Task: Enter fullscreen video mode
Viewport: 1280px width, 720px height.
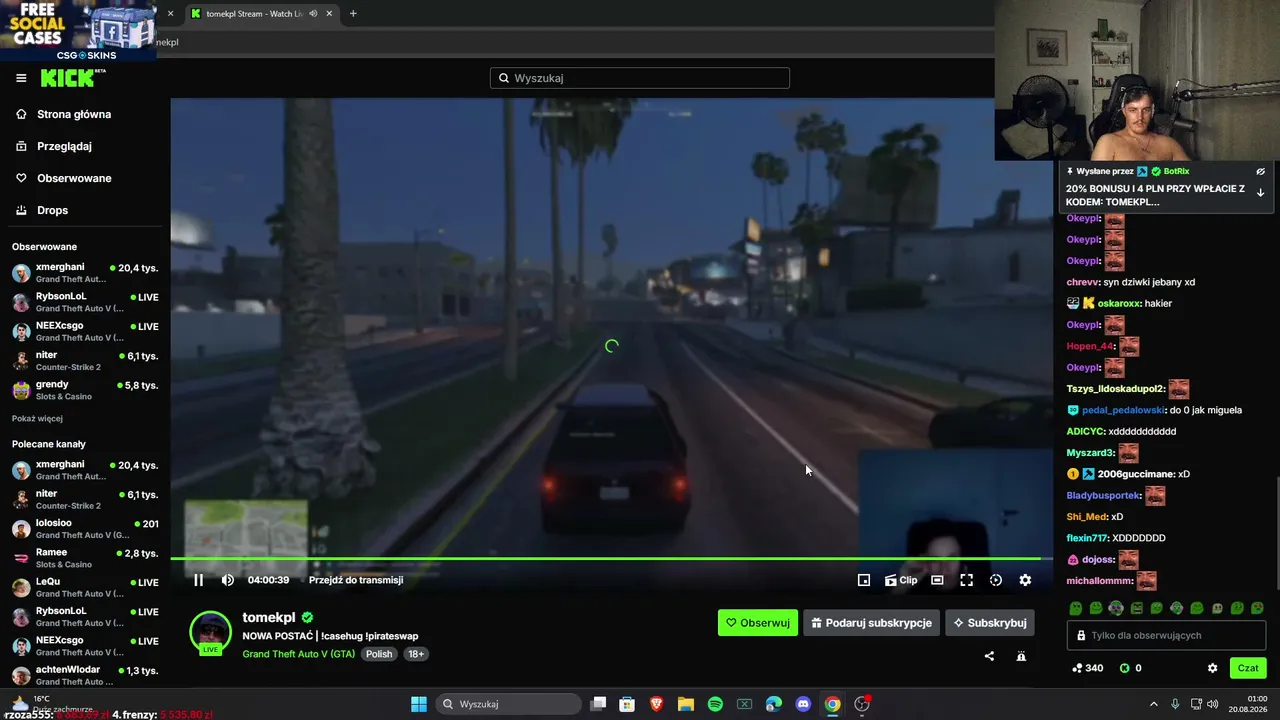Action: [x=966, y=580]
